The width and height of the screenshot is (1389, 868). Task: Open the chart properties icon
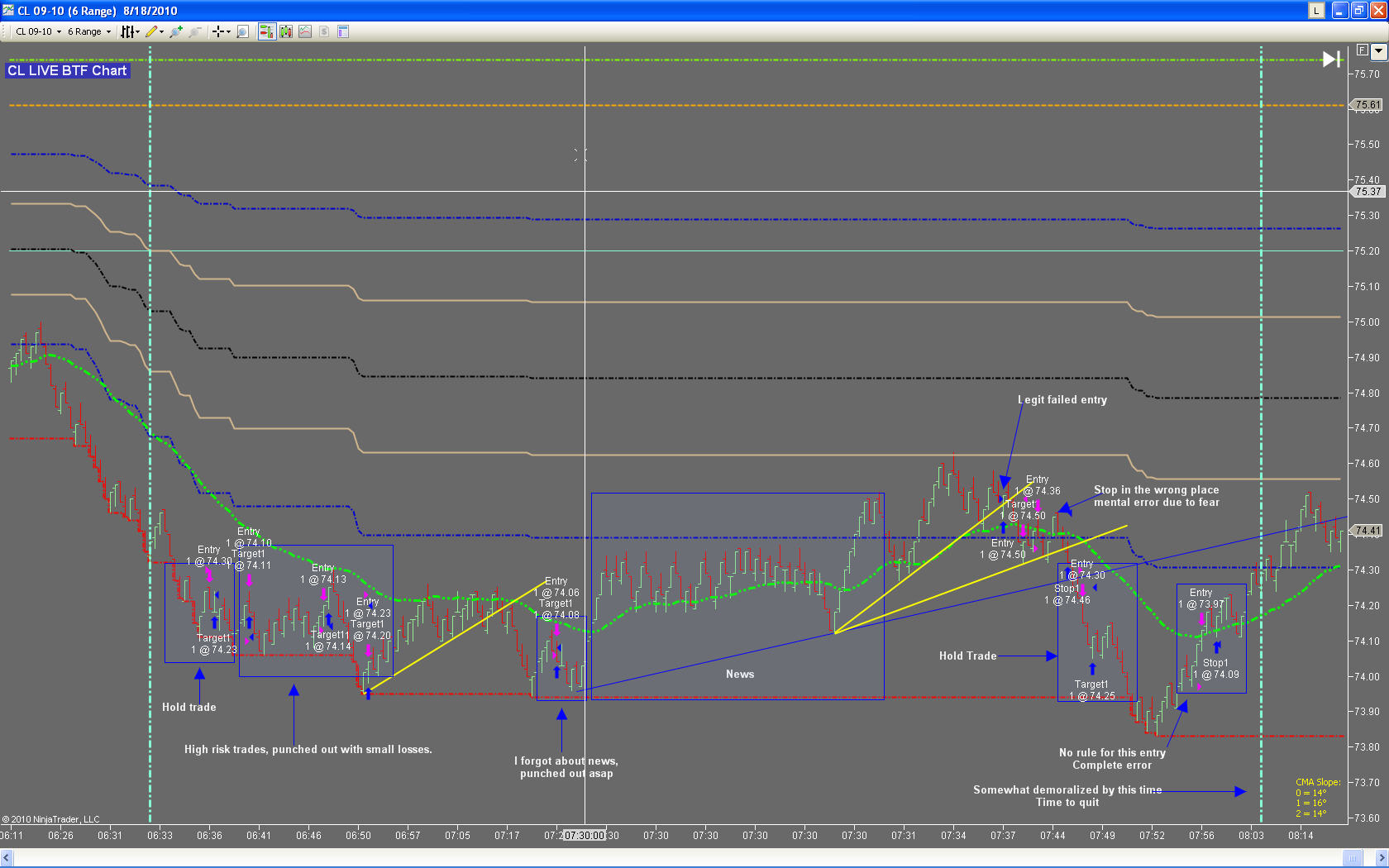343,31
